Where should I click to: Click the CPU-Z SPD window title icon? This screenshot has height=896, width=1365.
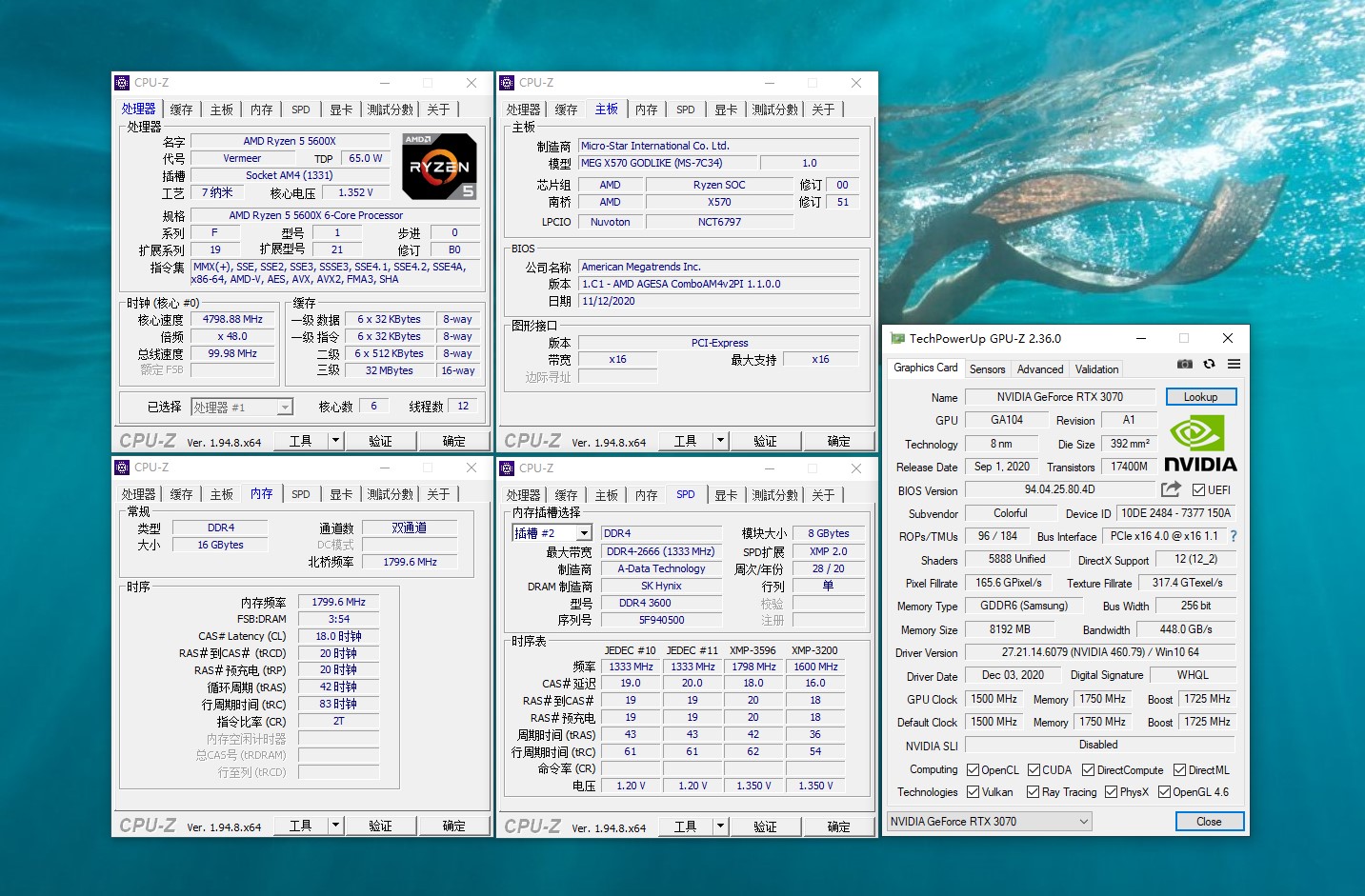tap(507, 468)
